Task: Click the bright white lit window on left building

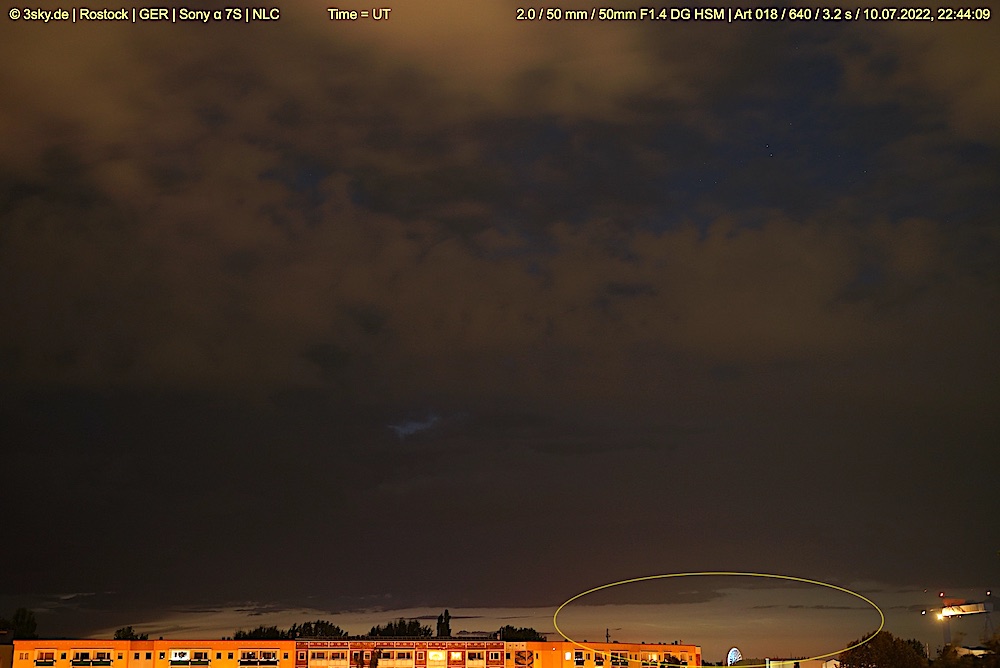Action: tap(180, 656)
